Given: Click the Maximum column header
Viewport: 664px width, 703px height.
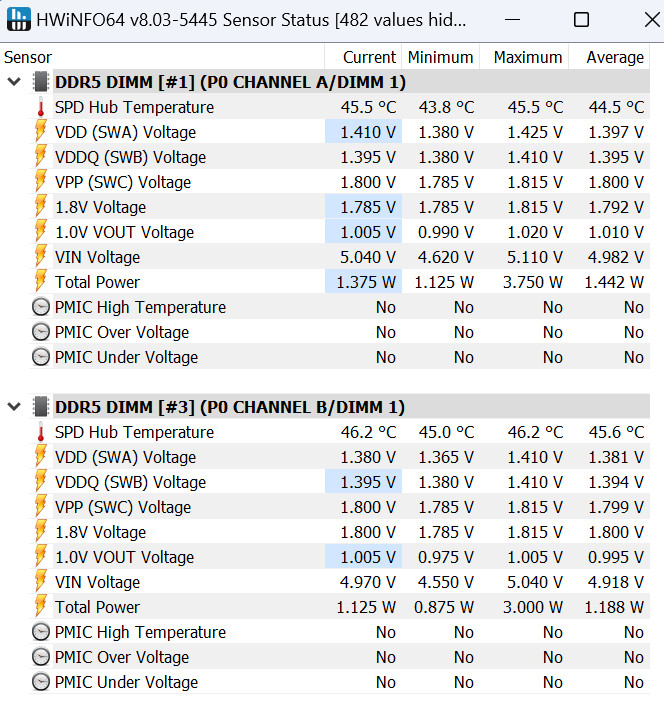Looking at the screenshot, I should point(524,57).
